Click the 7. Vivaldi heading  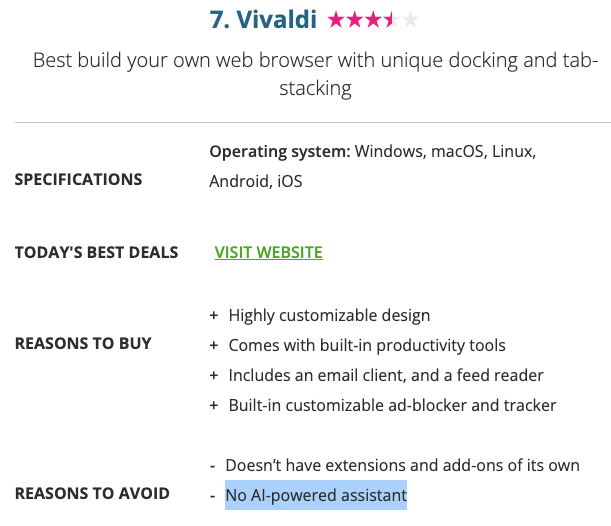click(263, 19)
